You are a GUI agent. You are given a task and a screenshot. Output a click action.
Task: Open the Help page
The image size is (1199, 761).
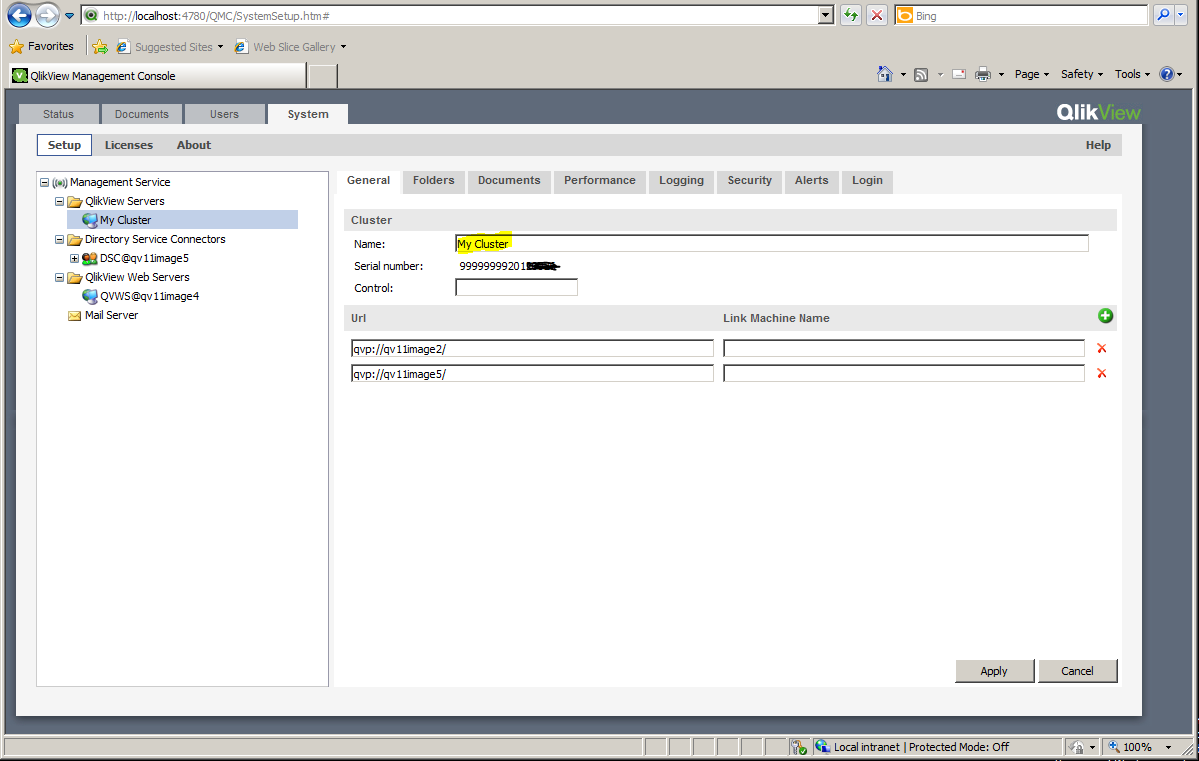coord(1097,145)
